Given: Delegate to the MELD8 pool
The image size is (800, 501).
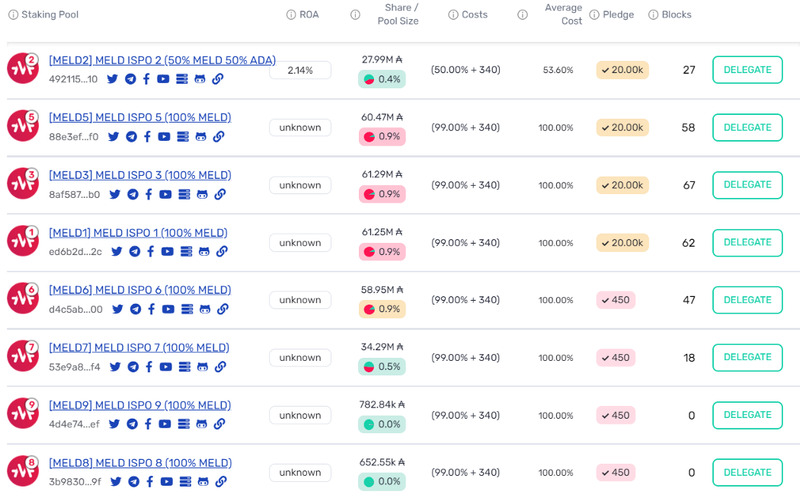Looking at the screenshot, I should pos(747,472).
